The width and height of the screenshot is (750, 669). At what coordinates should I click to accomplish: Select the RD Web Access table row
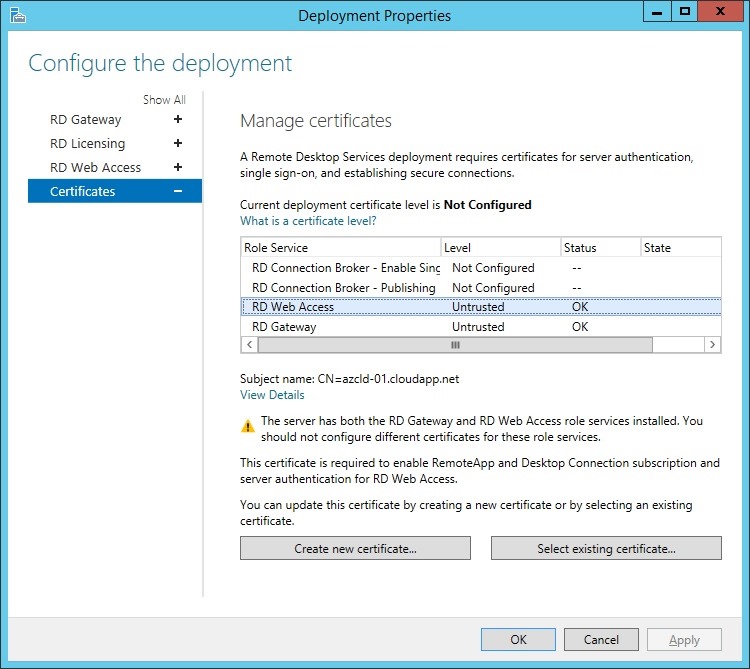(481, 307)
